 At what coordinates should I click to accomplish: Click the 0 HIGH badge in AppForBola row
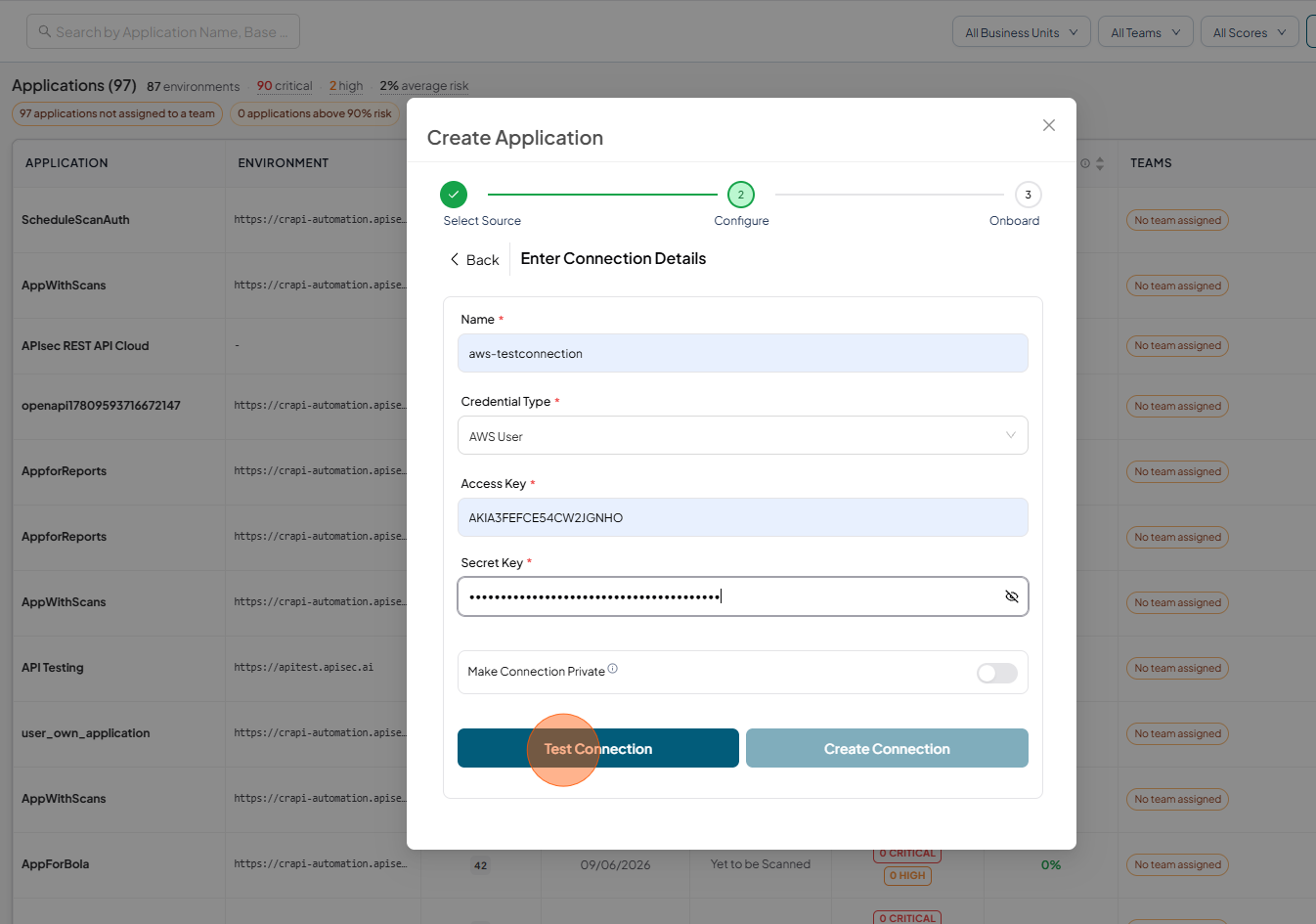[x=907, y=876]
